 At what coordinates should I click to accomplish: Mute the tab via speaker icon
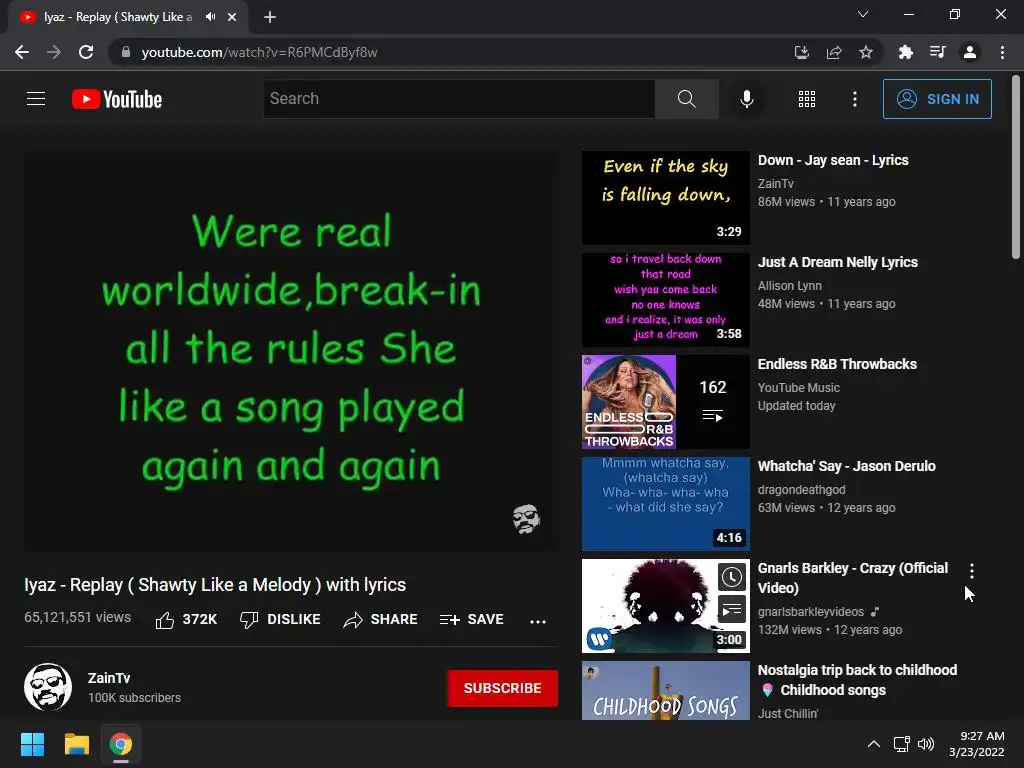[x=210, y=17]
